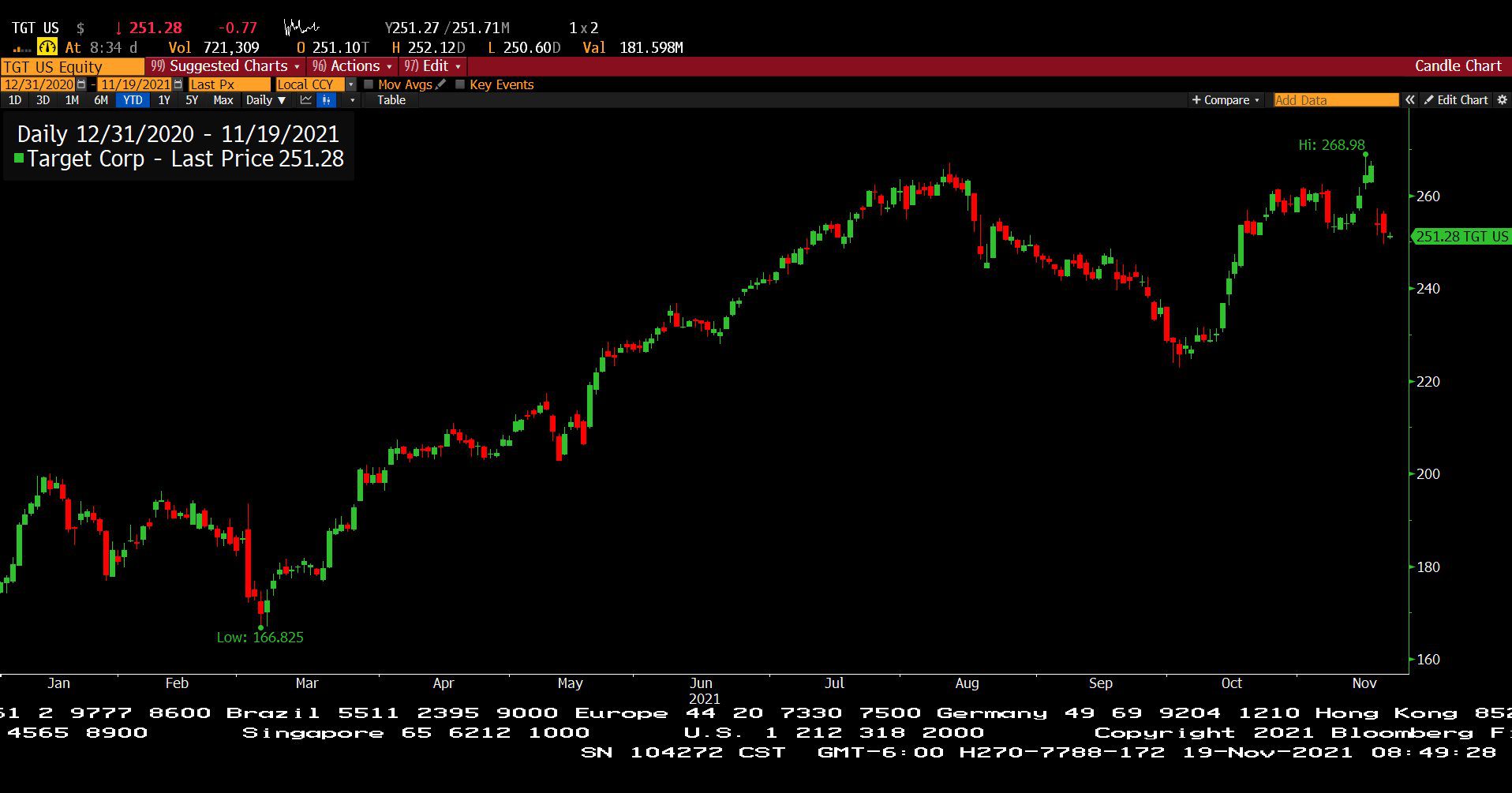Click the end date field 11/19/2021
This screenshot has width=1512, height=793.
(135, 84)
